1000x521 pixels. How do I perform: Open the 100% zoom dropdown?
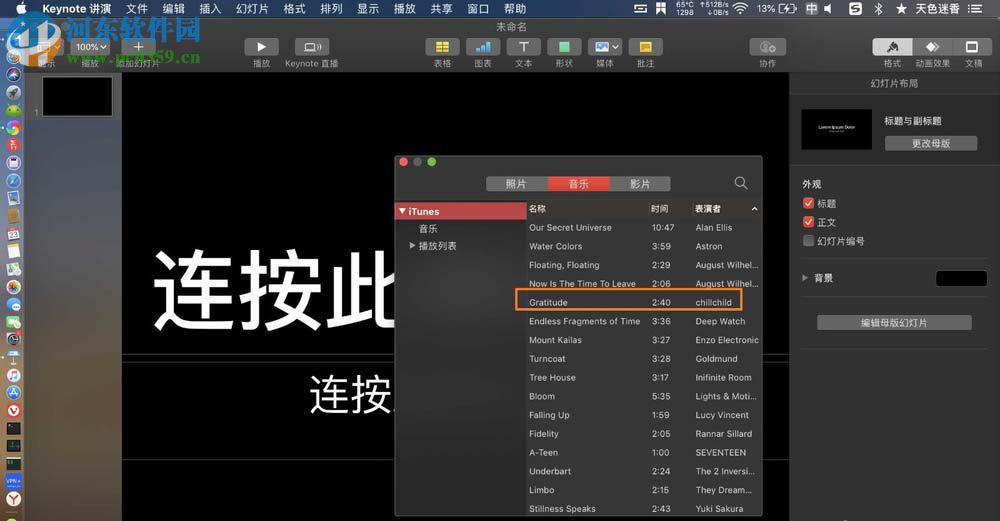point(91,47)
